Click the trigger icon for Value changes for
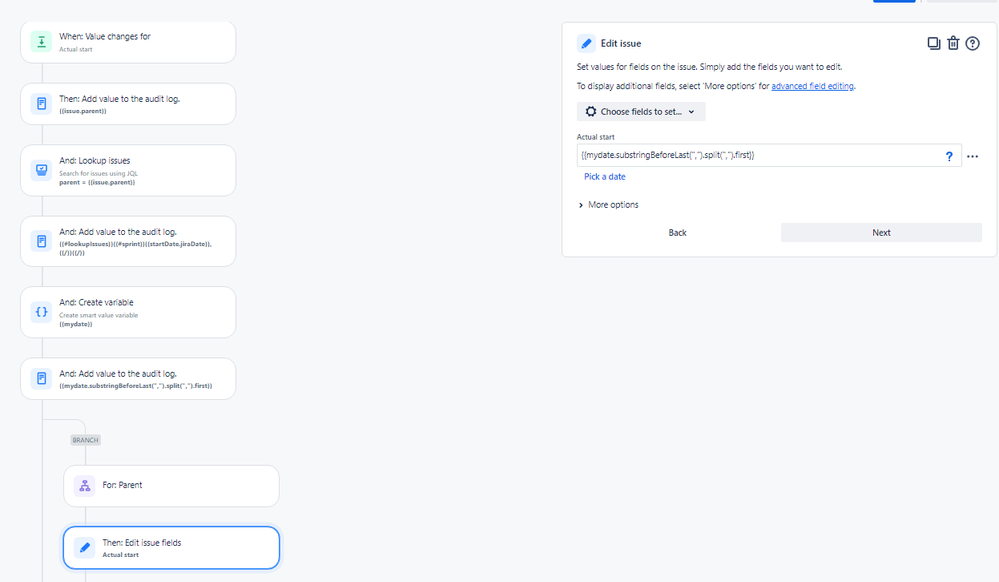Image resolution: width=999 pixels, height=582 pixels. [x=41, y=42]
